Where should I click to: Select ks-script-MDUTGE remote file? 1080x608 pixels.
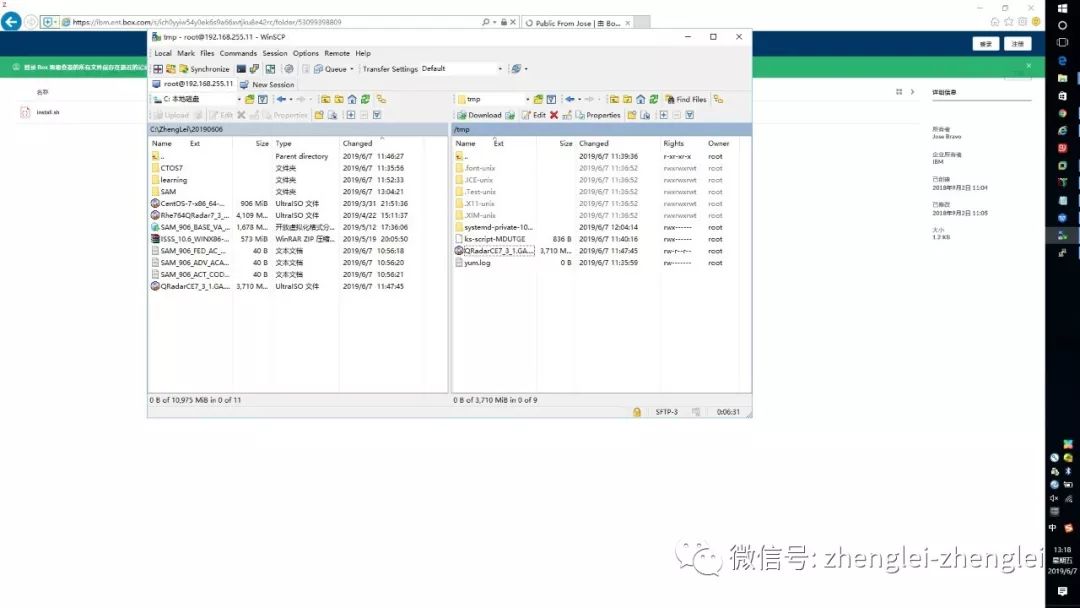[495, 239]
